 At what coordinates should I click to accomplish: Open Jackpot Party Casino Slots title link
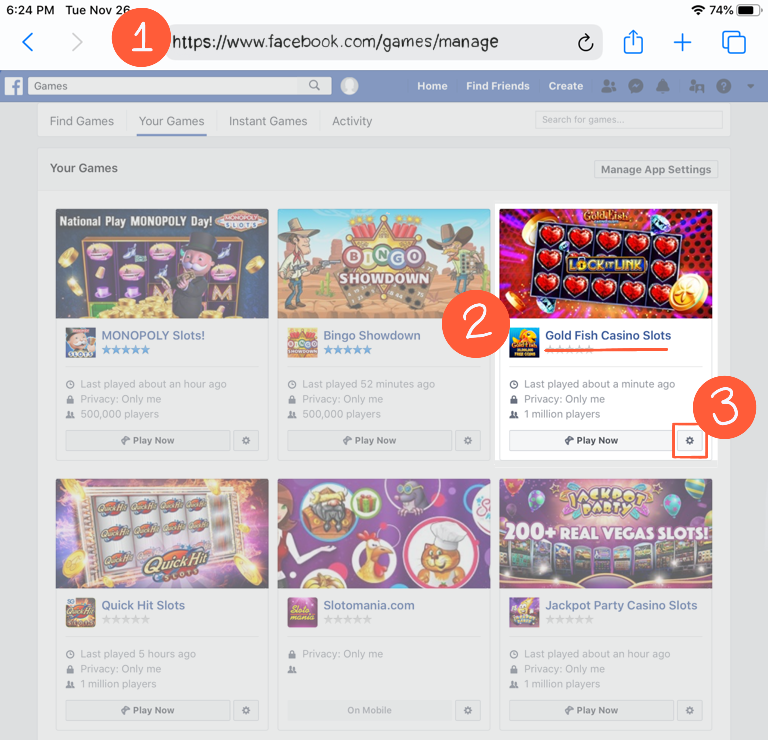(x=621, y=605)
